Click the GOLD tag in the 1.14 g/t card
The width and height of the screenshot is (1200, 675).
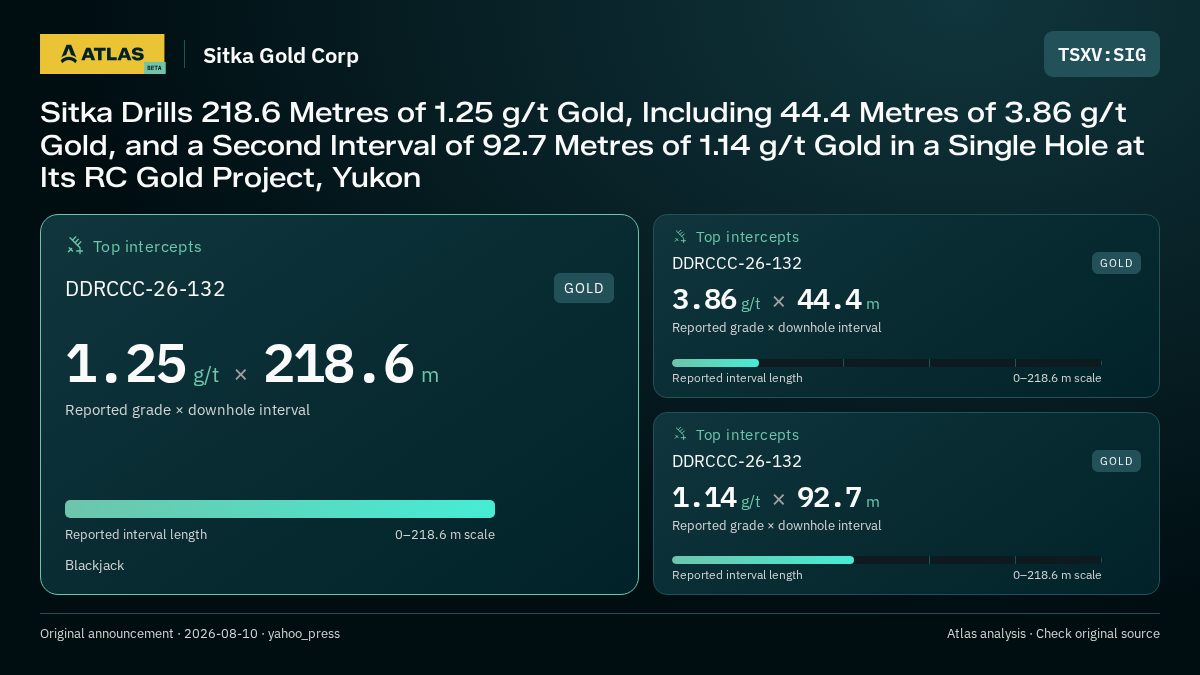(x=1116, y=461)
